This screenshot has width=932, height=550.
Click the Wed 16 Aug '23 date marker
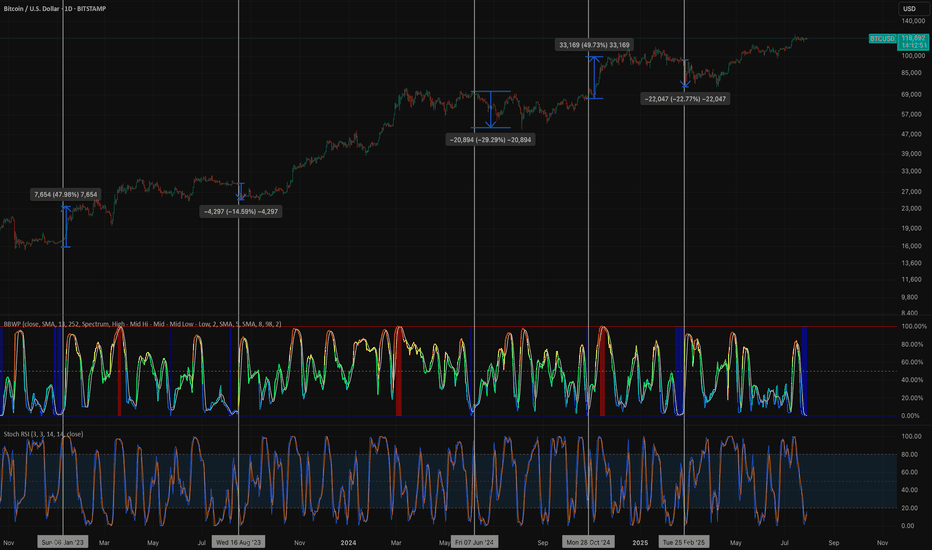coord(238,542)
